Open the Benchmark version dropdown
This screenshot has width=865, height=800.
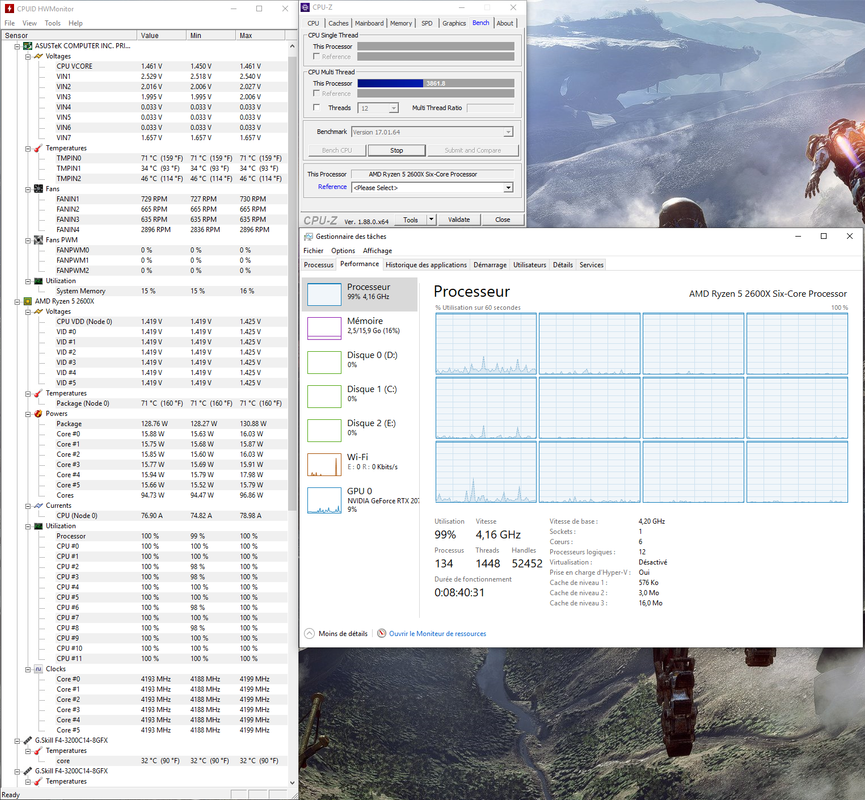(508, 132)
